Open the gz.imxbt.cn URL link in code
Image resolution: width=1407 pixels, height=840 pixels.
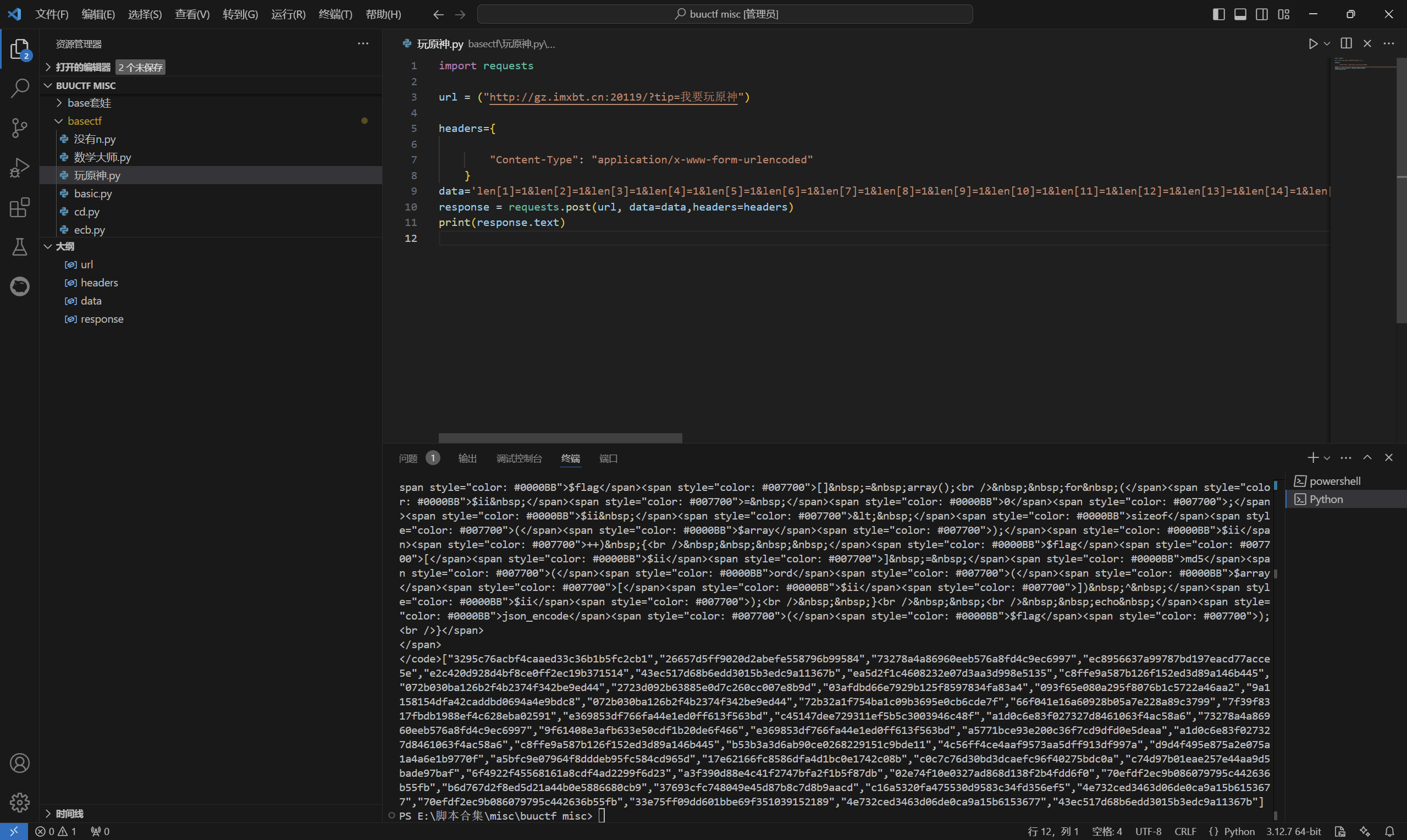coord(613,97)
